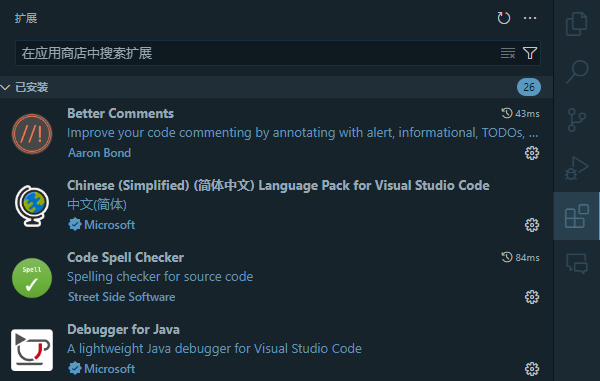Click Microsoft publisher under Chinese Language Pack

click(109, 225)
